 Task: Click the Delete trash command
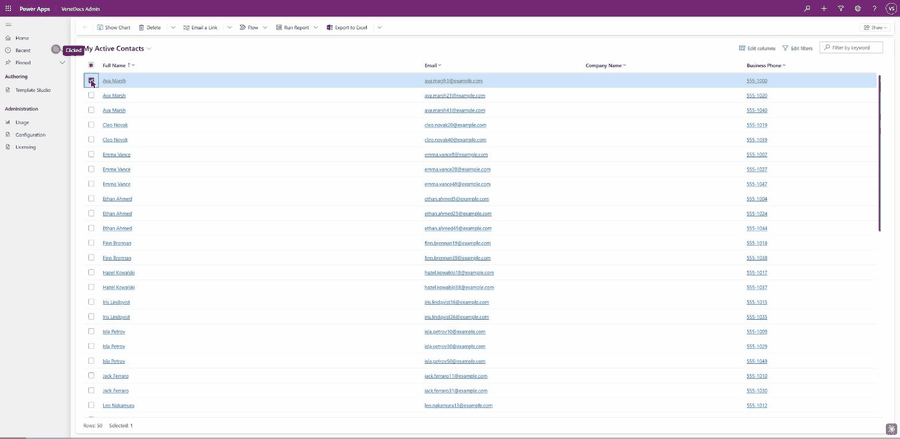[150, 28]
